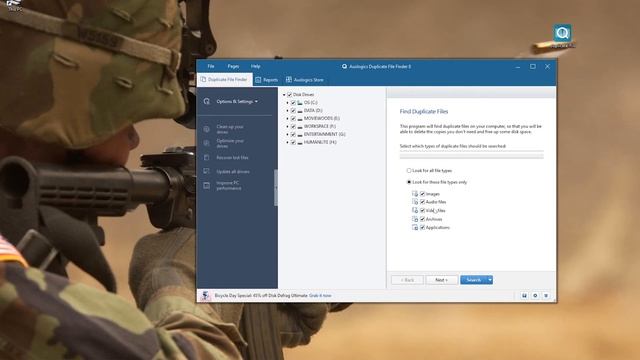Viewport: 640px width, 360px height.
Task: Switch to the Auslogics Store tab
Action: coord(305,80)
